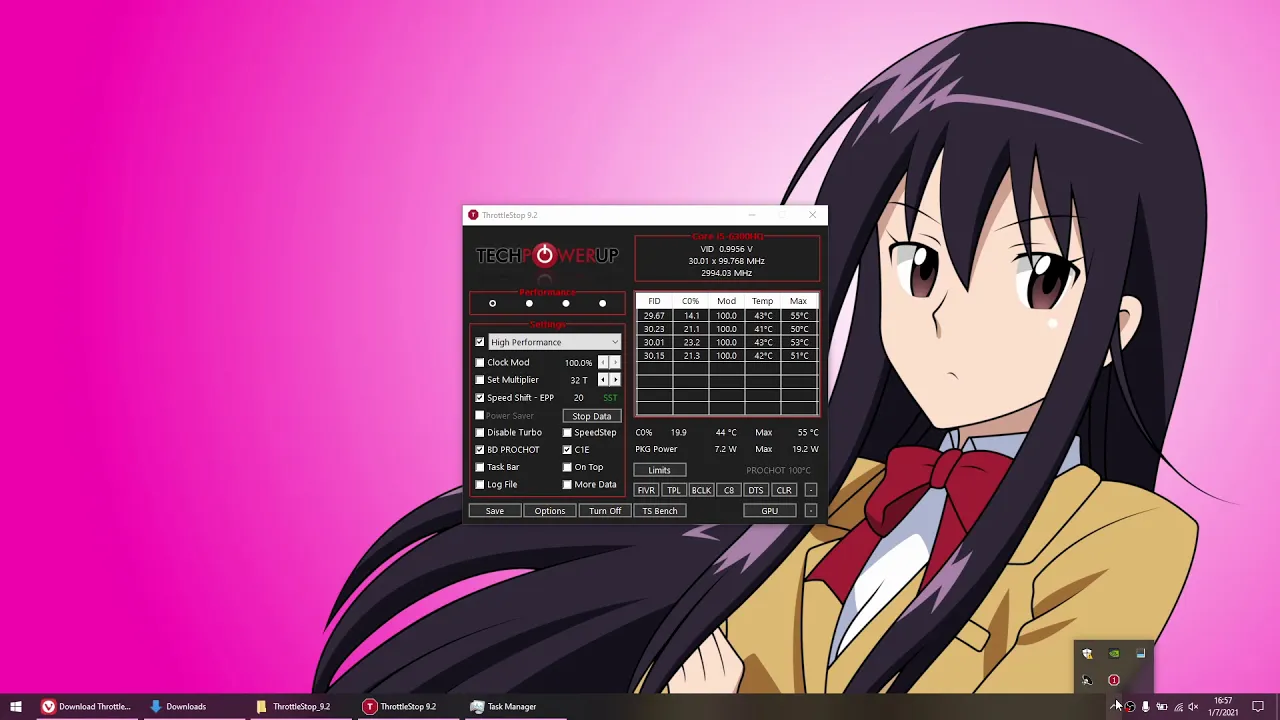Screen dimensions: 1280x720
Task: Click the Stop Data button
Action: click(591, 416)
